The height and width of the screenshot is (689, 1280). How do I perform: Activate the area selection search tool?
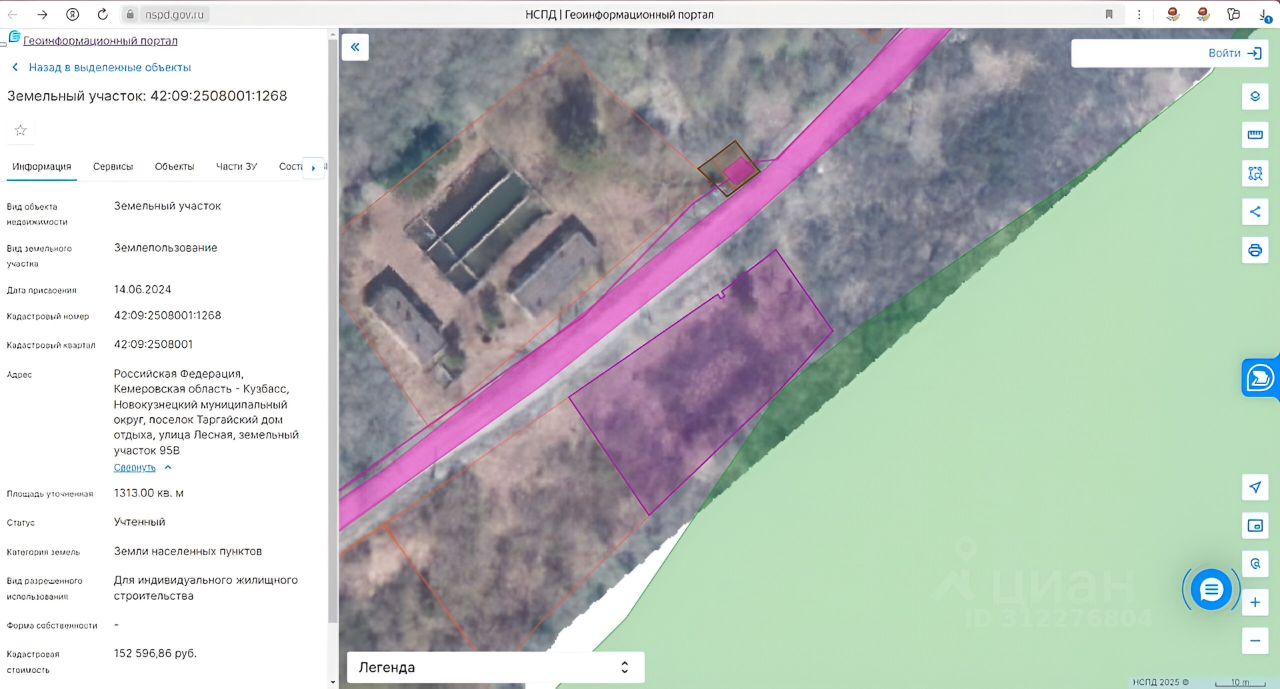tap(1255, 173)
